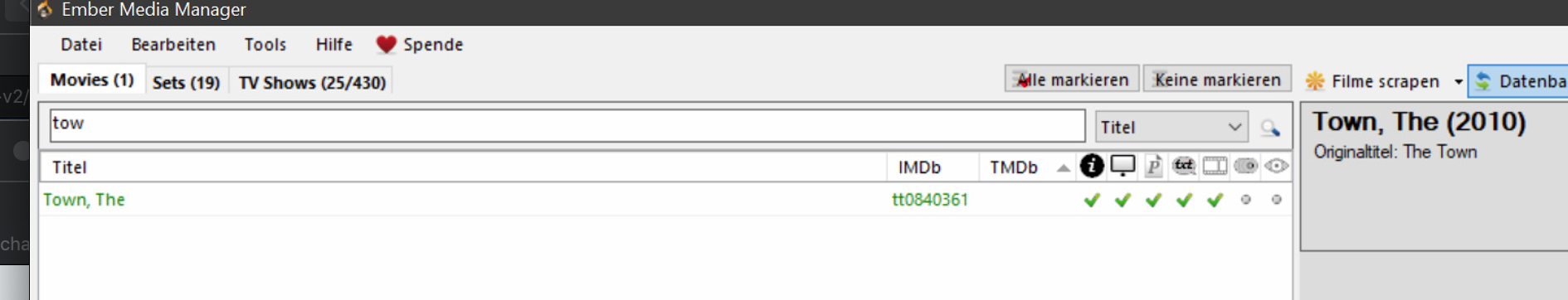Image resolution: width=1568 pixels, height=300 pixels.
Task: Click the fanart filmstrip column icon
Action: pos(1215,166)
